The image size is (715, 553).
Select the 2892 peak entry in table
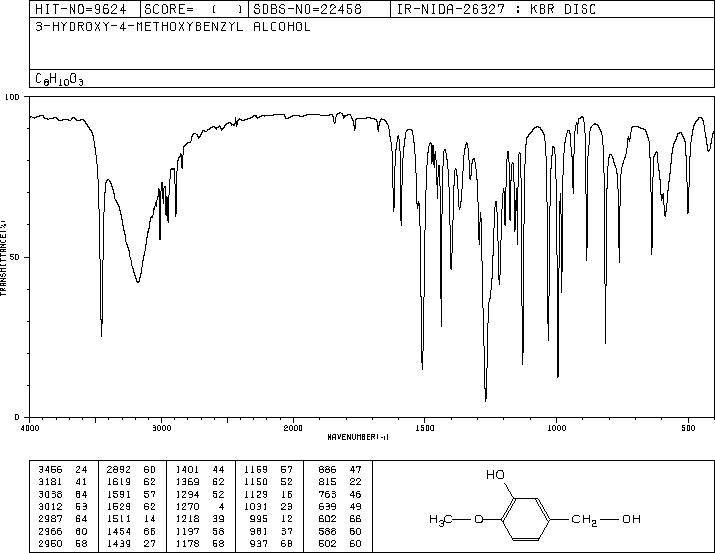pos(131,470)
